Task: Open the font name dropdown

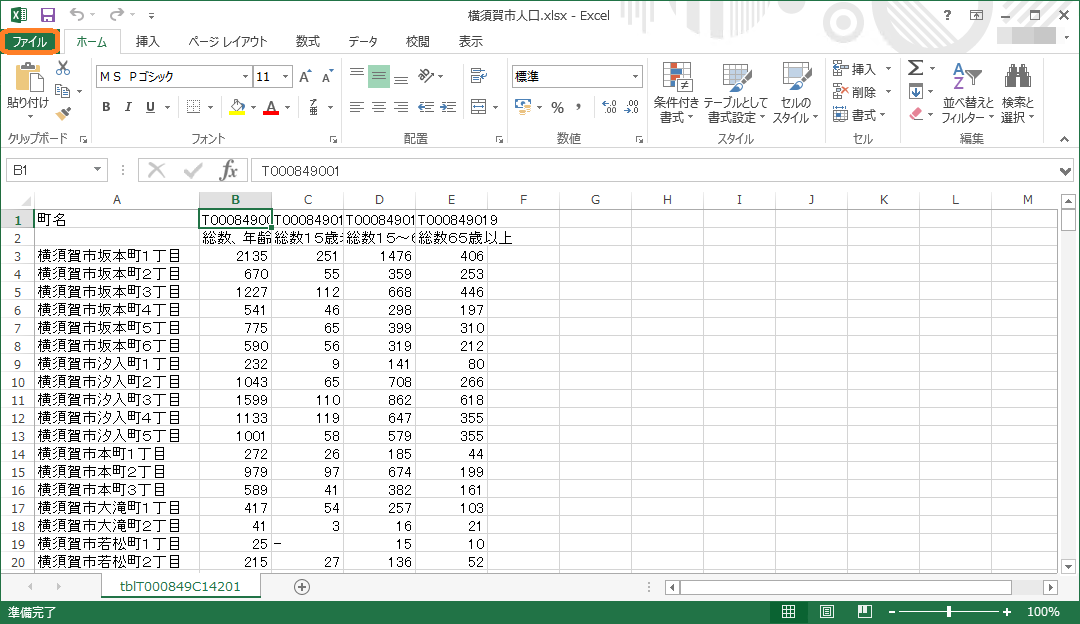Action: point(245,77)
